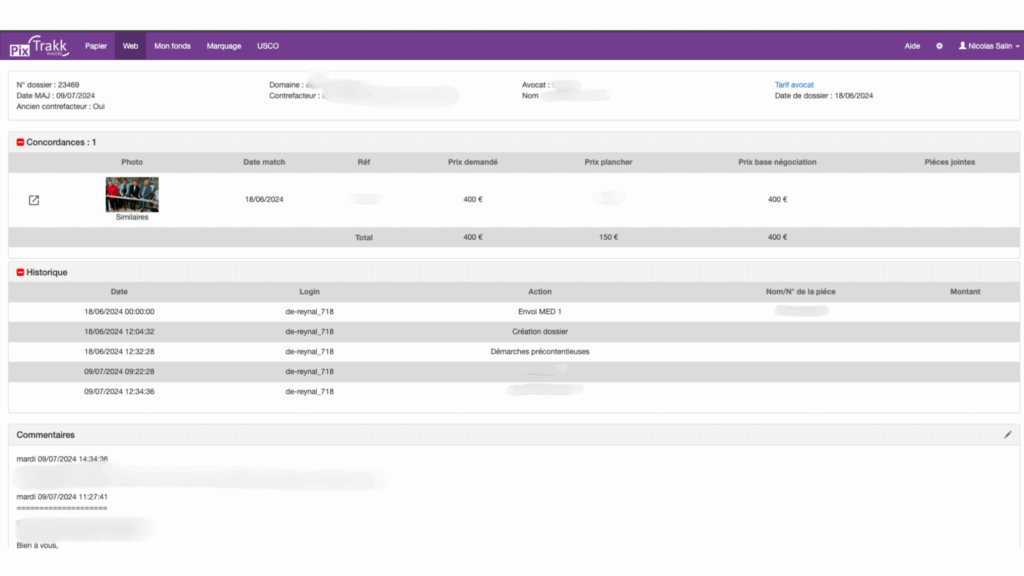The image size is (1024, 576).
Task: Collapse the Concordances section with red minus
Action: 20,143
